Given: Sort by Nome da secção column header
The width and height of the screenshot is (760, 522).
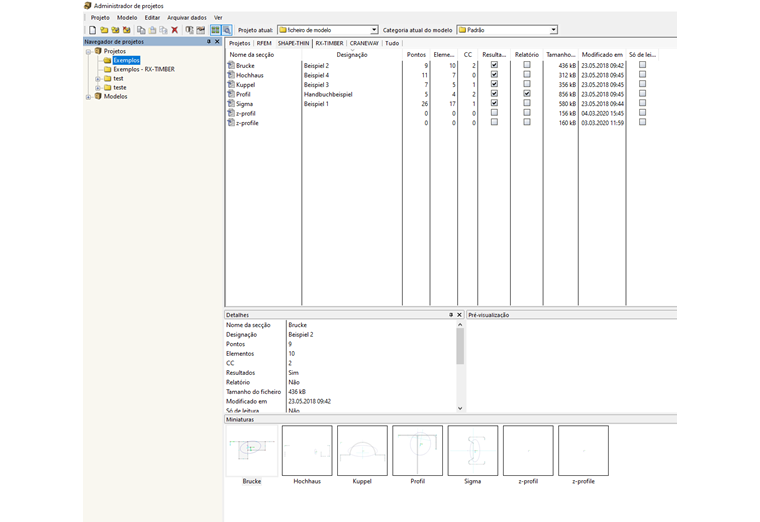Looking at the screenshot, I should pyautogui.click(x=264, y=55).
